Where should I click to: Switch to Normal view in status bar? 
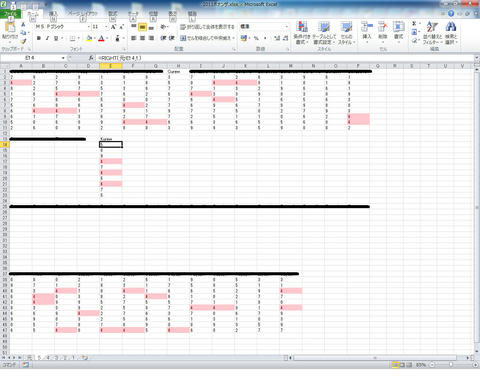click(x=395, y=365)
